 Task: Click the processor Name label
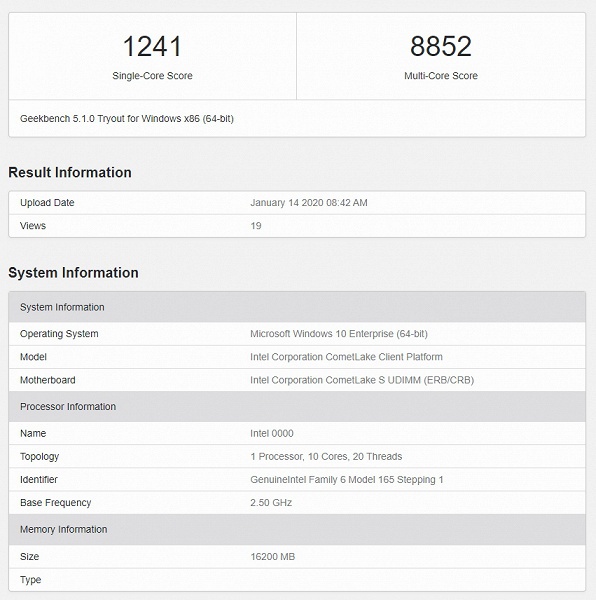33,433
